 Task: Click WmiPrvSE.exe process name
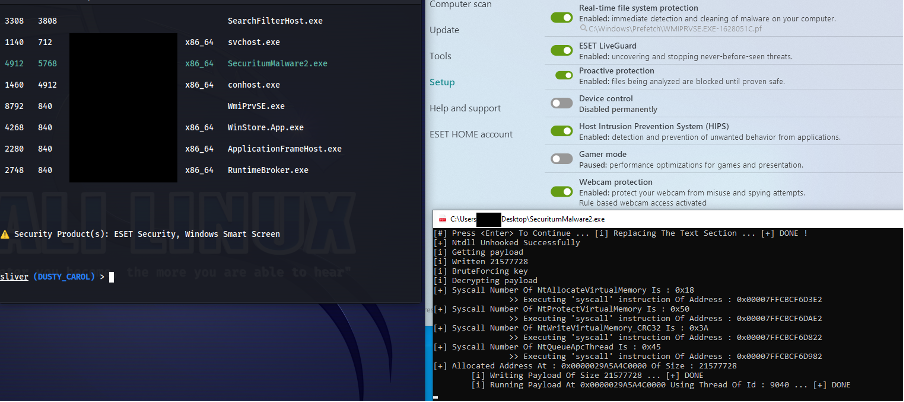tap(256, 106)
